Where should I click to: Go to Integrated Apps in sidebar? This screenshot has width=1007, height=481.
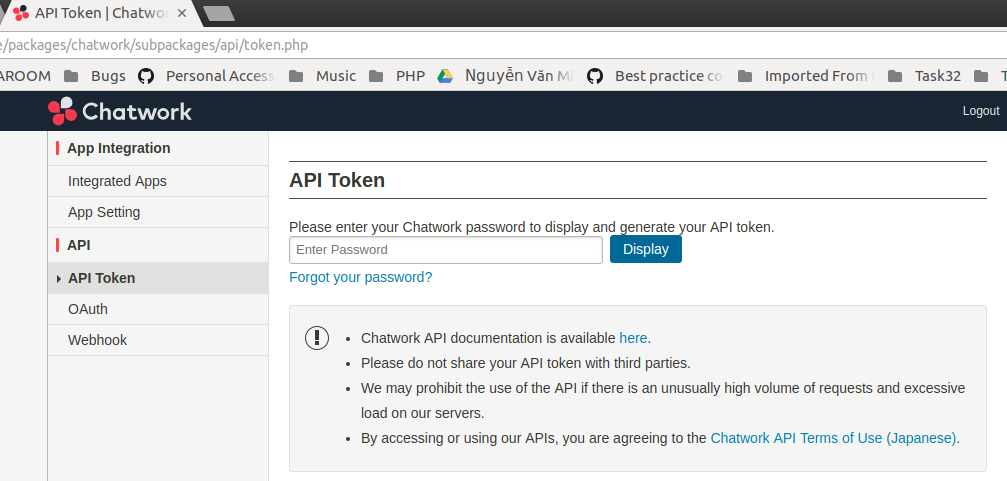pos(117,181)
